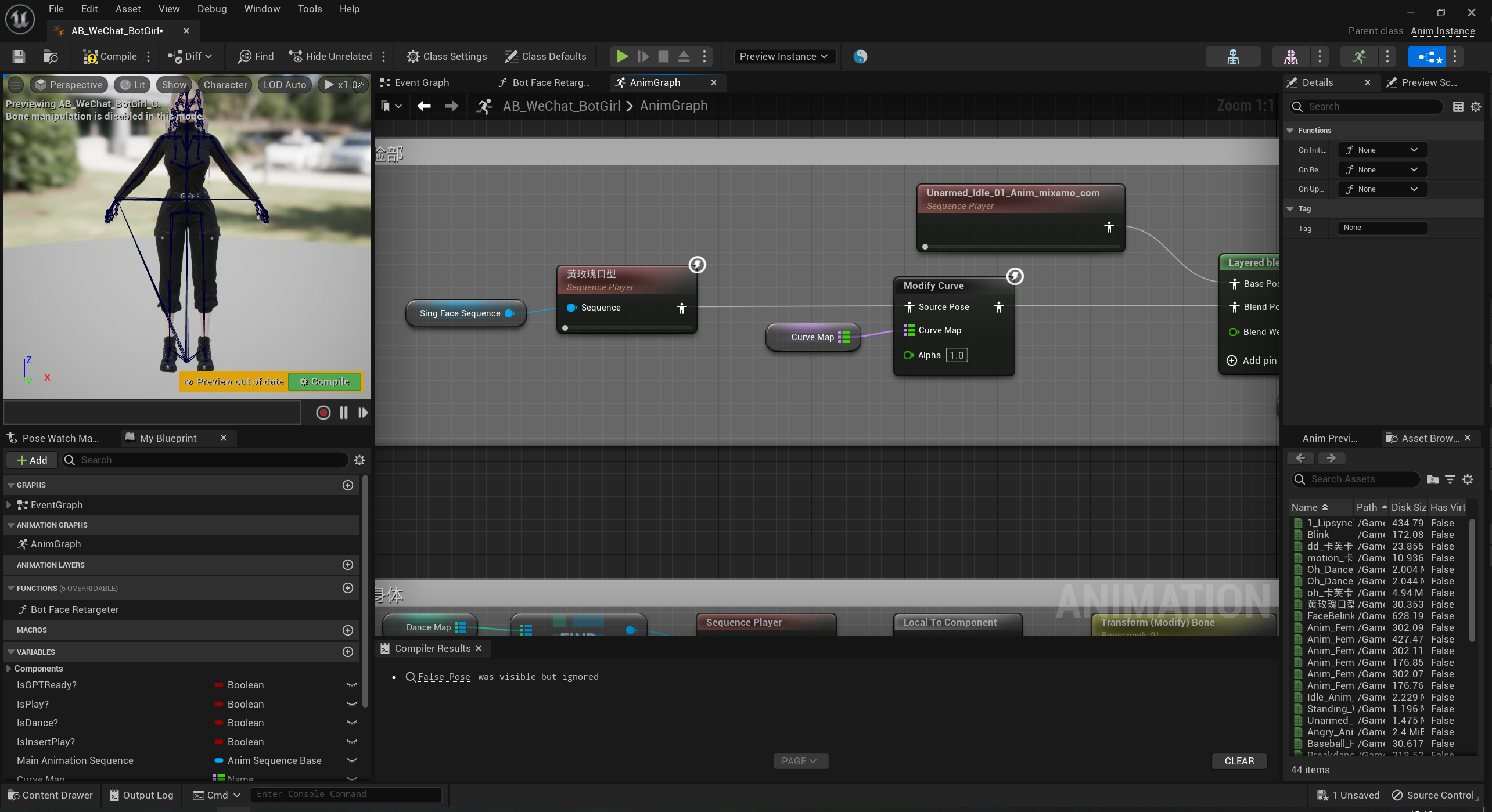Toggle visibility eye for IsGPTReady? variable

point(352,685)
